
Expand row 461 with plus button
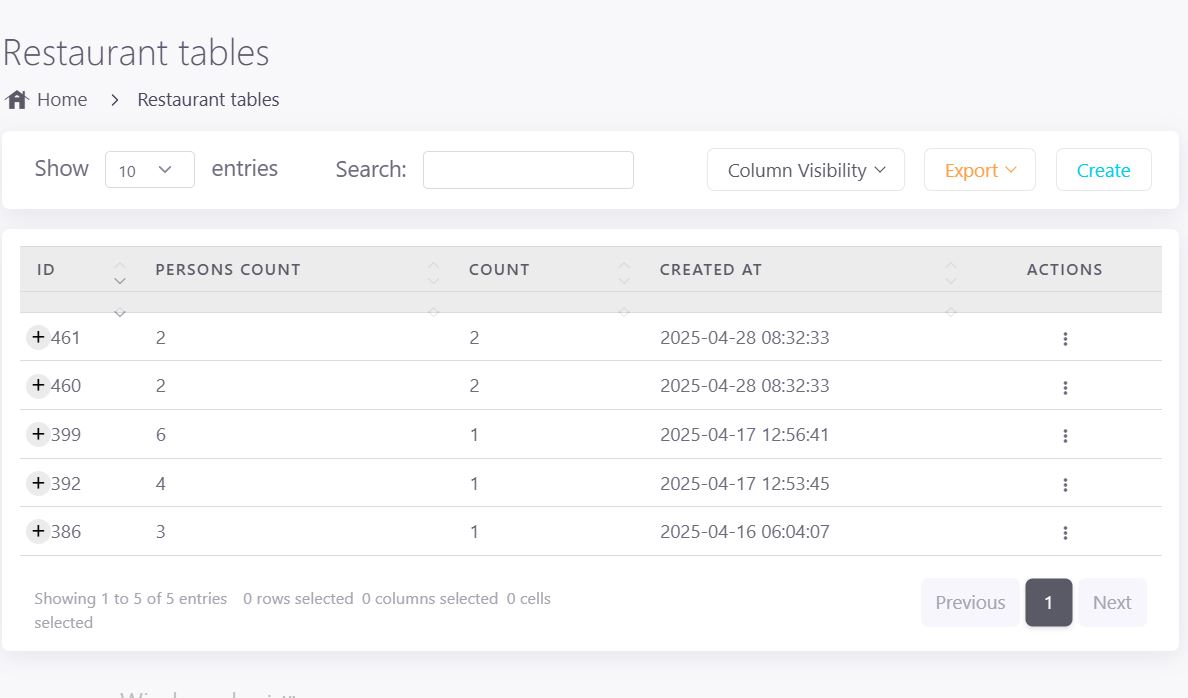click(38, 338)
